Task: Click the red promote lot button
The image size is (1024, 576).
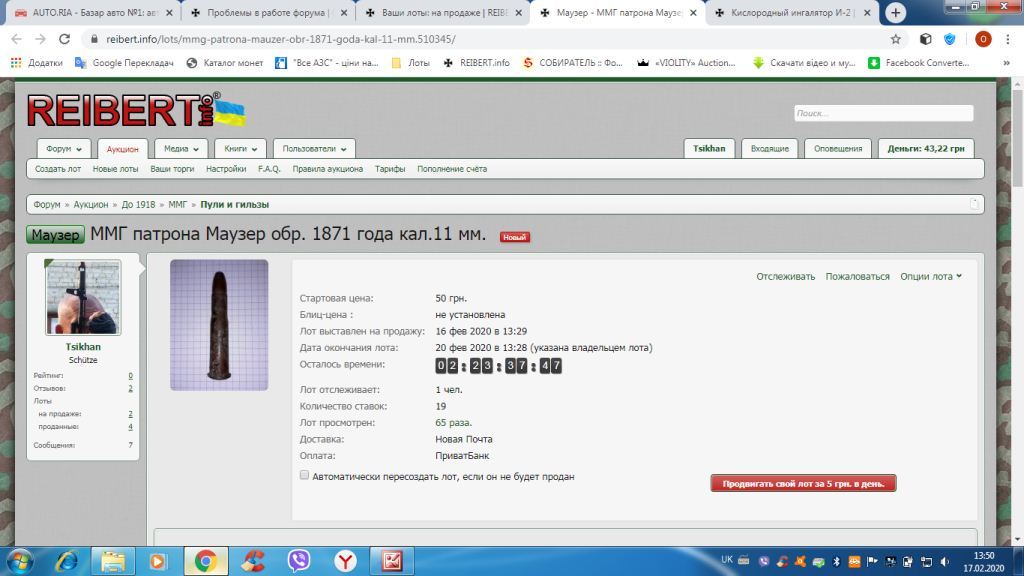Action: click(803, 483)
